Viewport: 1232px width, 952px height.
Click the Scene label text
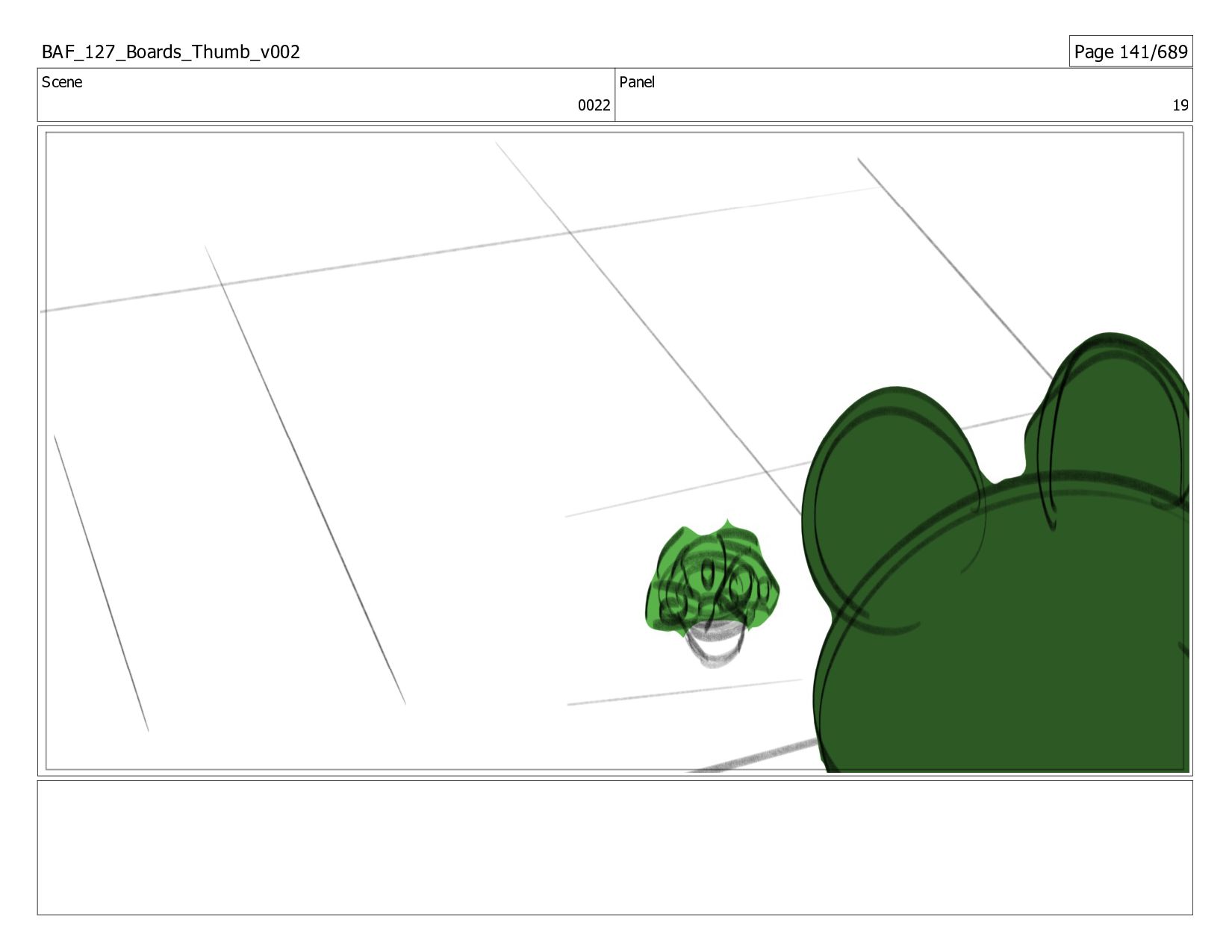click(x=62, y=82)
